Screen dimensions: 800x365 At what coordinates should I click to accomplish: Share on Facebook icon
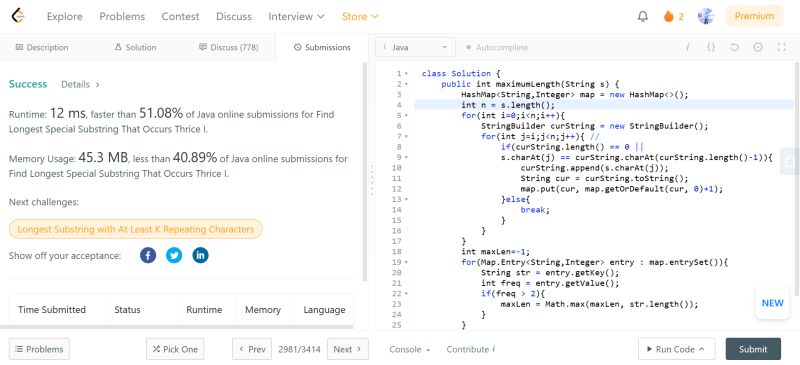[x=148, y=255]
